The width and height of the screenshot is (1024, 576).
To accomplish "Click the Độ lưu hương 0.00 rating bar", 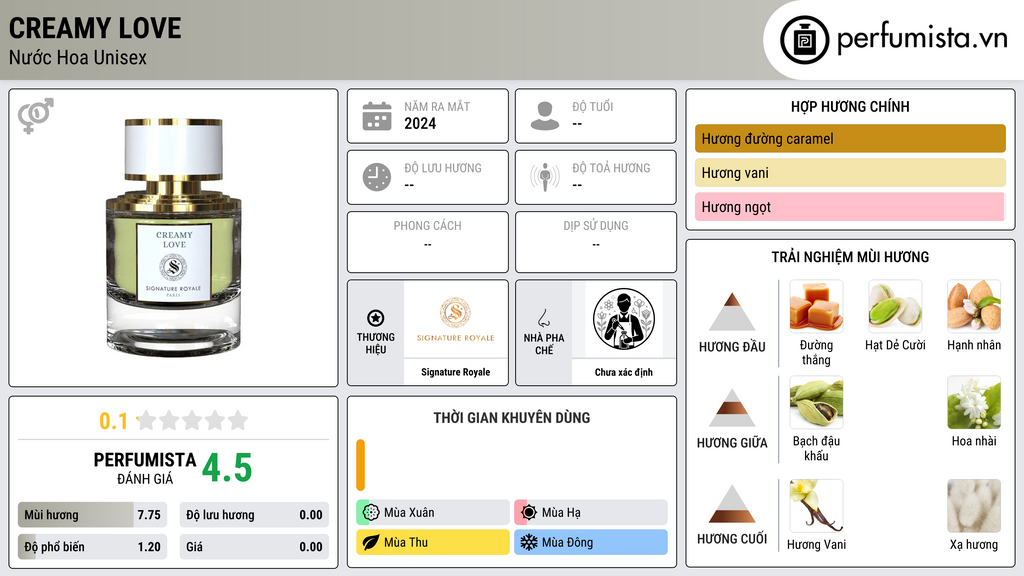I will (254, 515).
